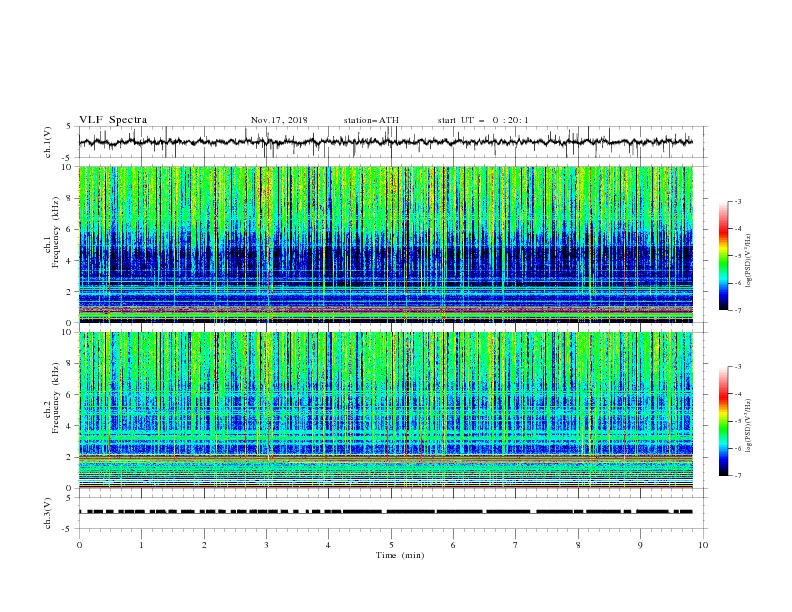Click time axis tick label "3"
The width and height of the screenshot is (792, 612).
pos(266,545)
